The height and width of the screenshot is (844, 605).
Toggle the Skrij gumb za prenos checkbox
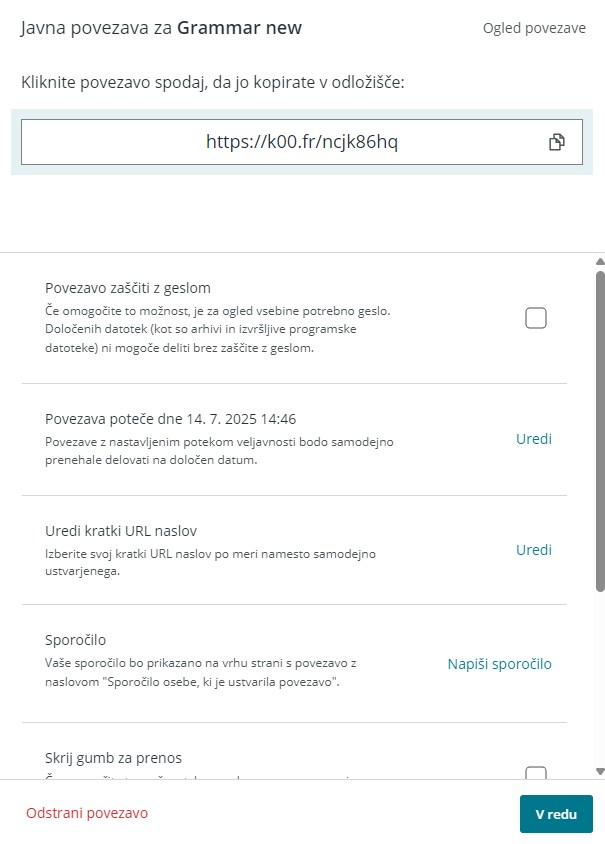click(x=536, y=773)
